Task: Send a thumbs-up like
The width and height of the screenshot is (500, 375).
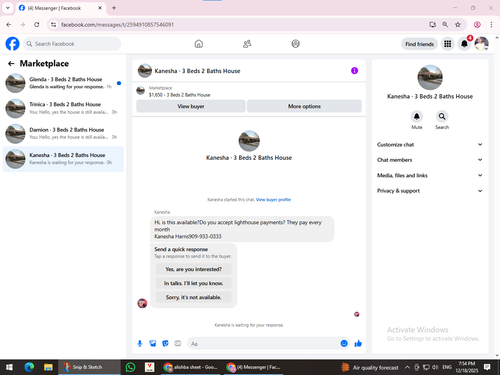Action: pyautogui.click(x=358, y=343)
